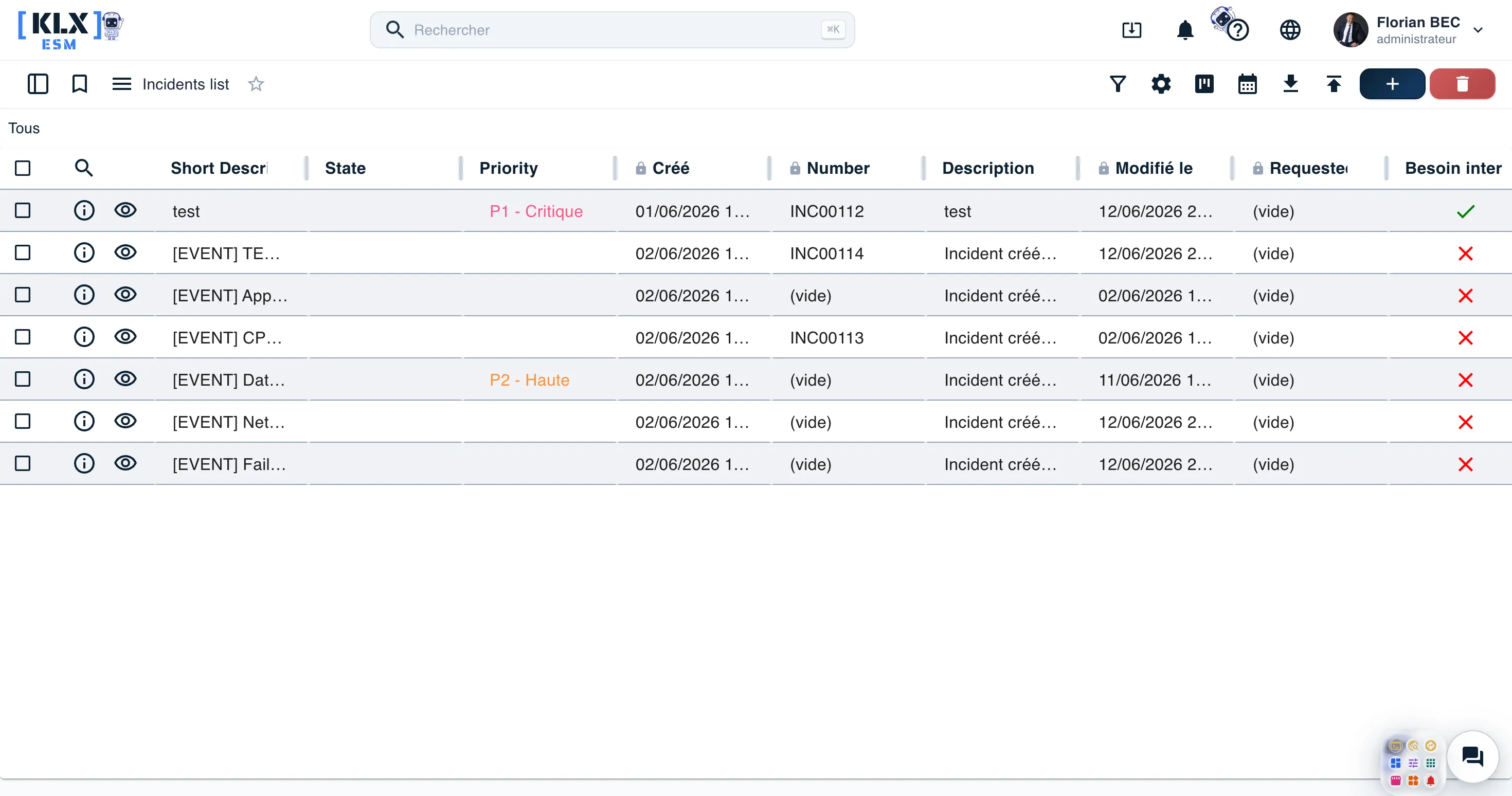Viewport: 1512px width, 796px height.
Task: Open the language globe icon
Action: pyautogui.click(x=1289, y=29)
